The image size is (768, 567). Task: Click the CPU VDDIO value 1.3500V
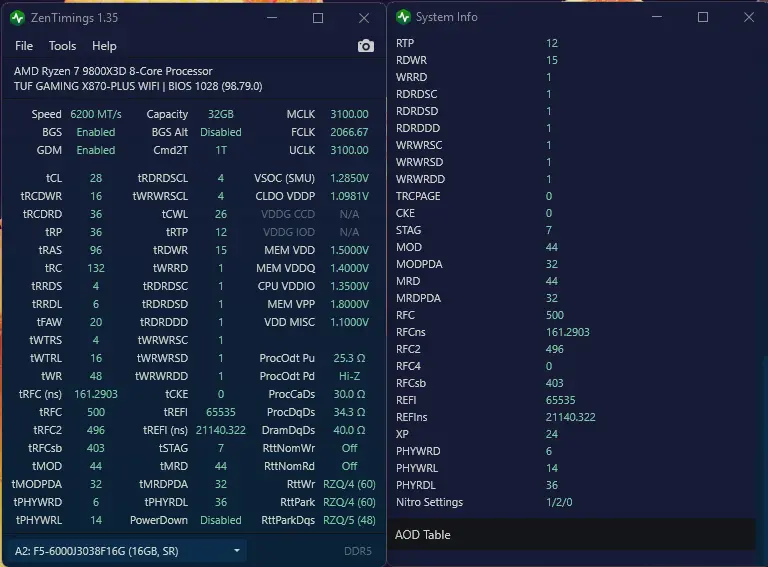tap(349, 286)
